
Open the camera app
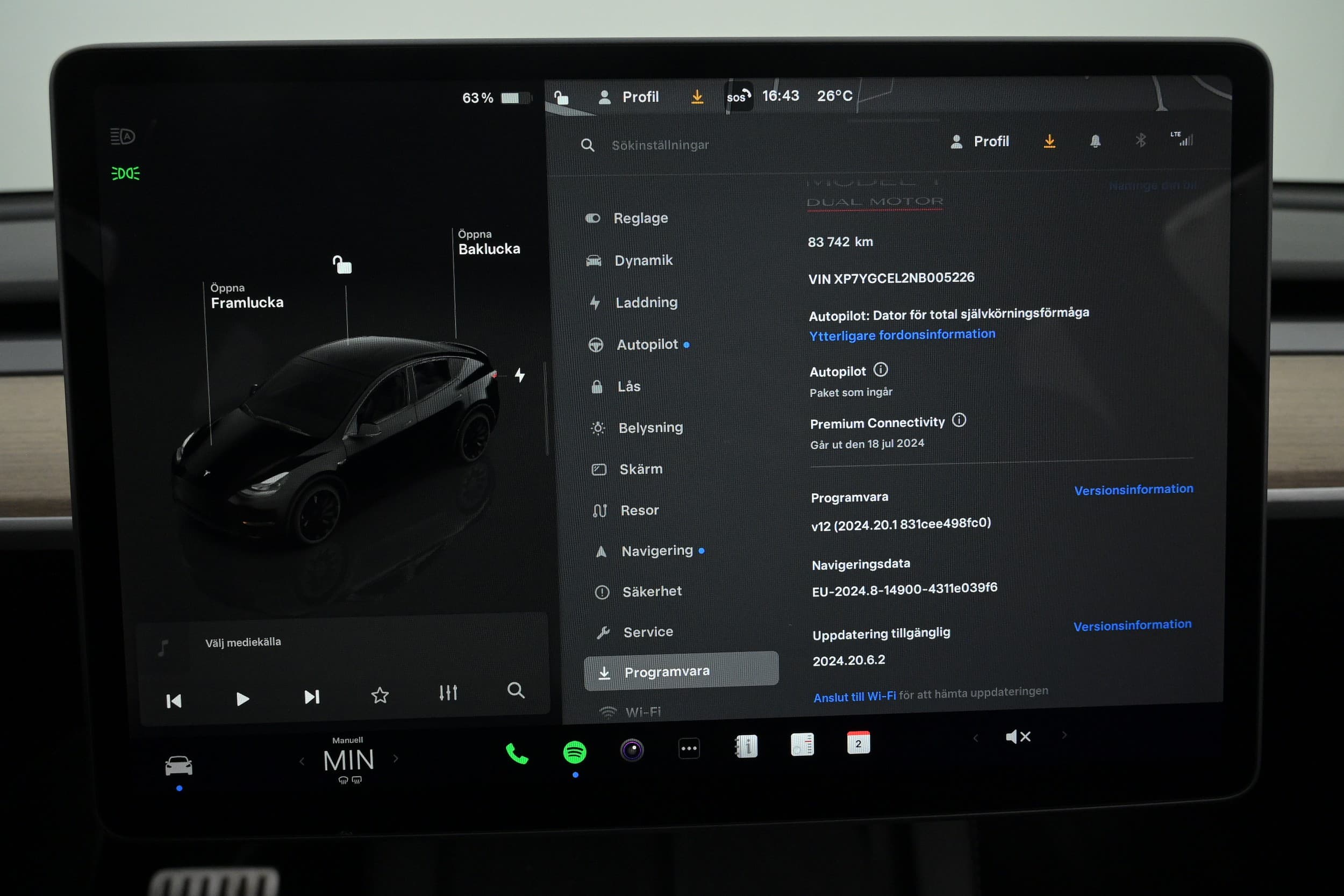[632, 750]
